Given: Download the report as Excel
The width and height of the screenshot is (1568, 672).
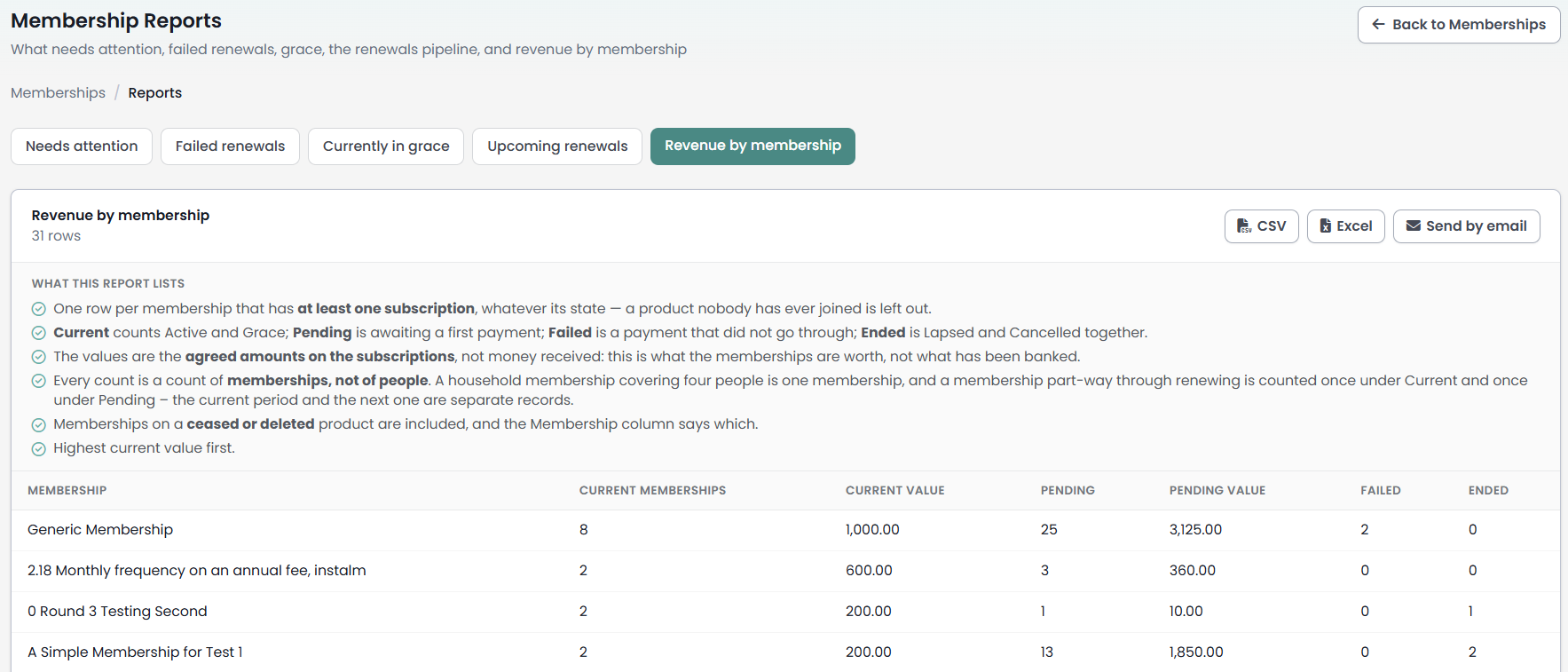Looking at the screenshot, I should pos(1345,226).
